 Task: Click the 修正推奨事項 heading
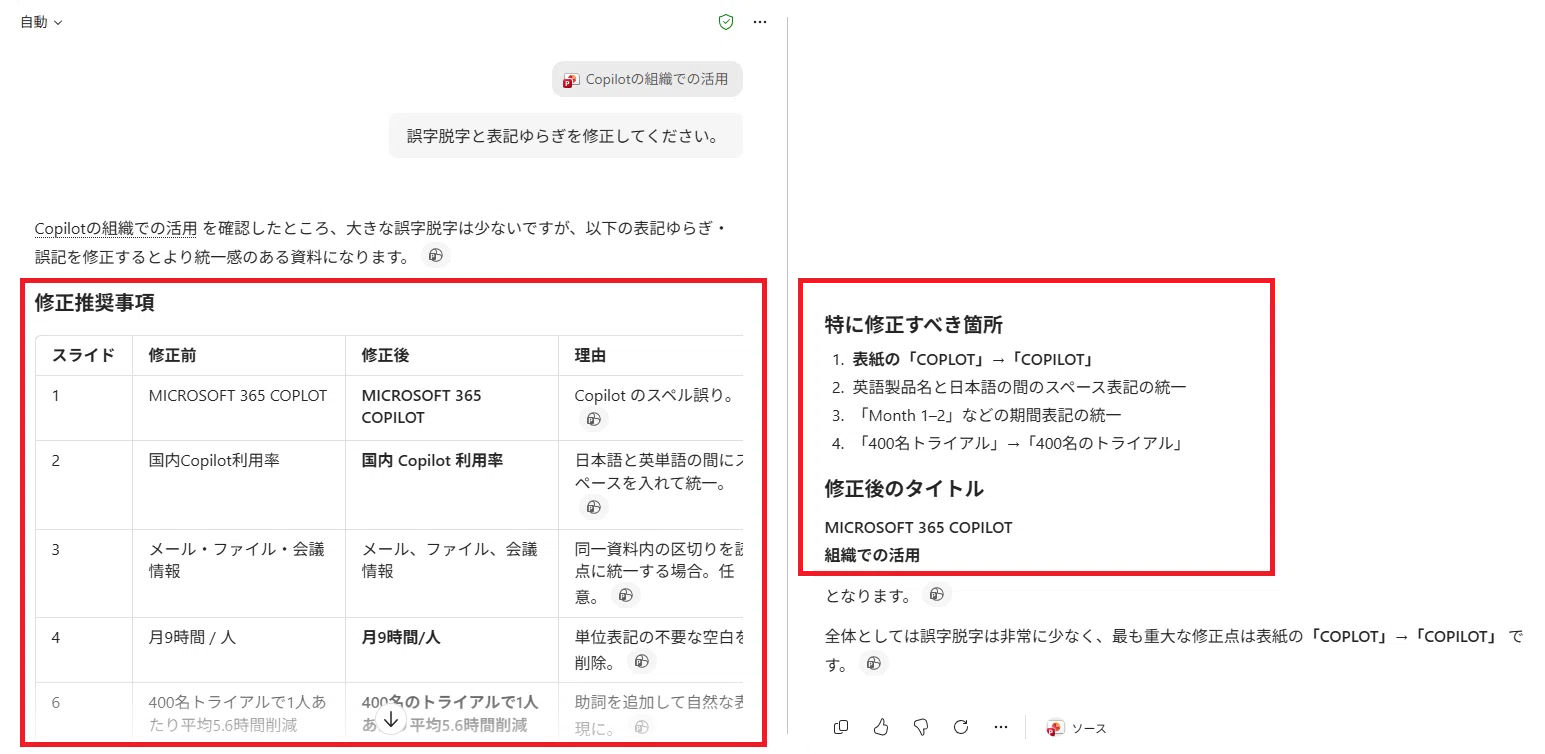coord(94,302)
